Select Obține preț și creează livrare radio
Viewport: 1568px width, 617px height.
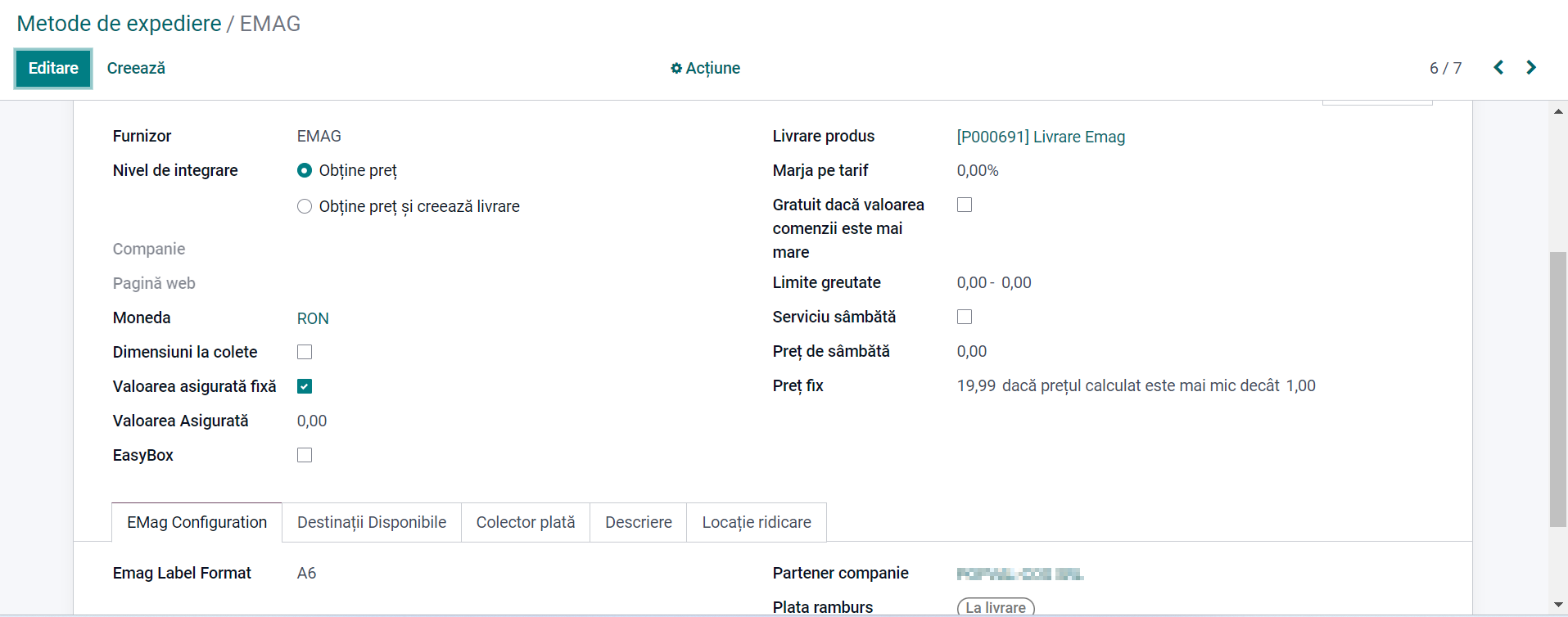[x=305, y=206]
